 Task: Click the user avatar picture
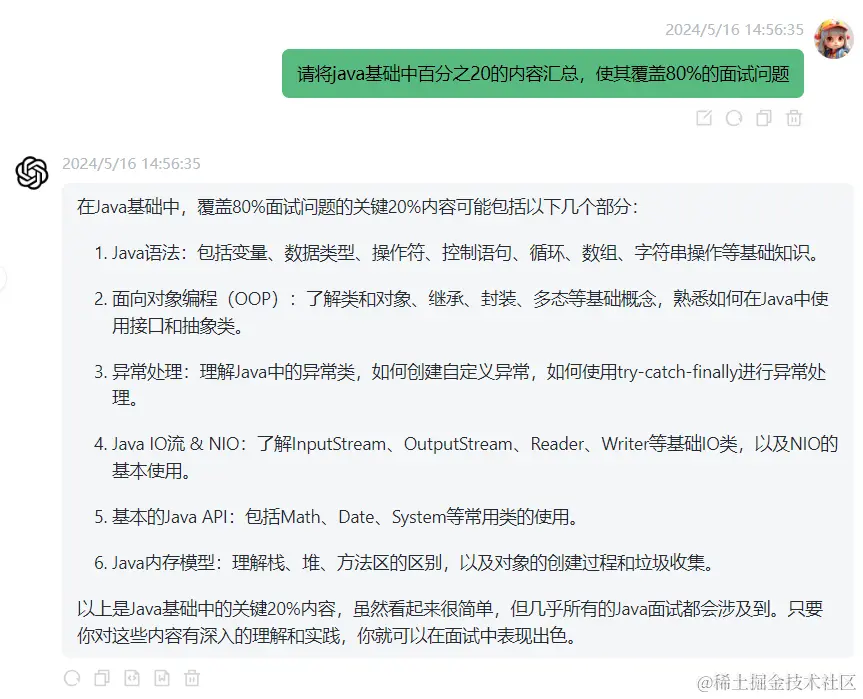point(834,38)
